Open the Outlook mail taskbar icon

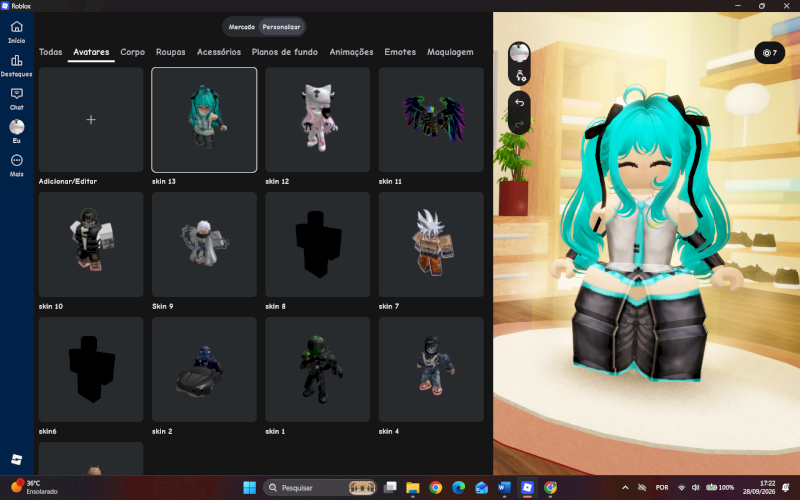pos(481,488)
